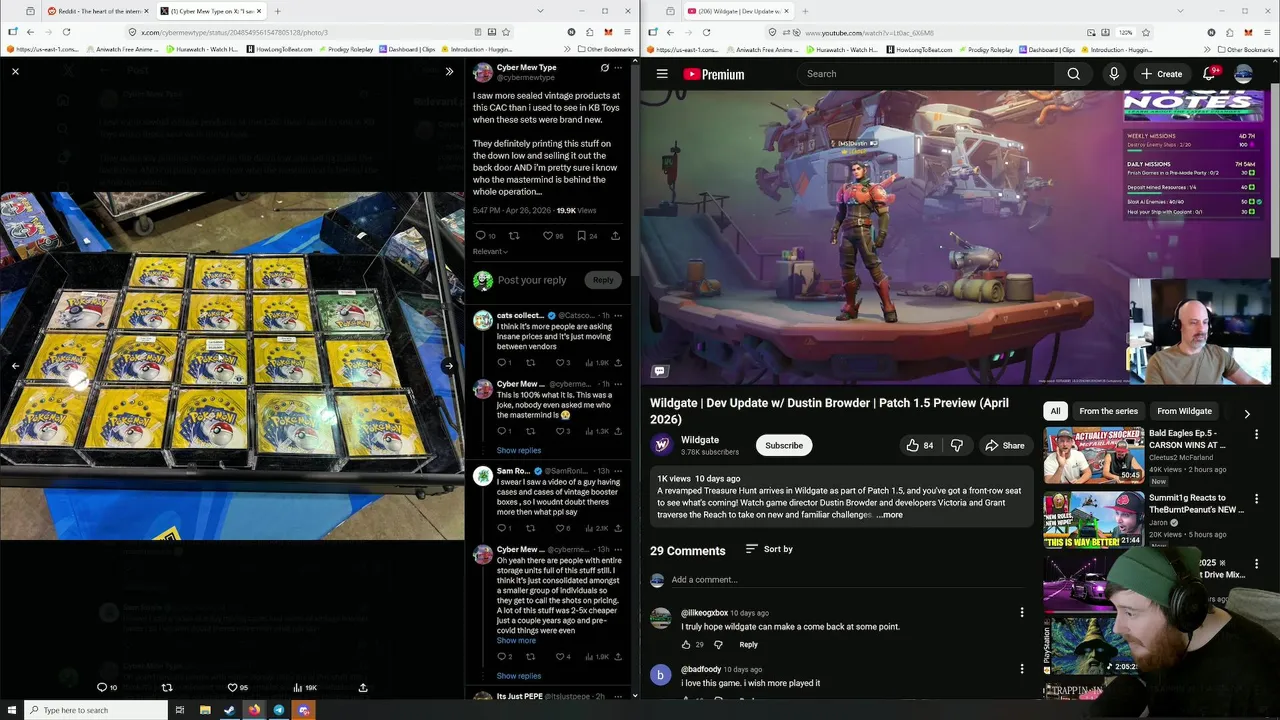The height and width of the screenshot is (720, 1280).
Task: Open more options on cats collect reply
Action: (x=619, y=316)
